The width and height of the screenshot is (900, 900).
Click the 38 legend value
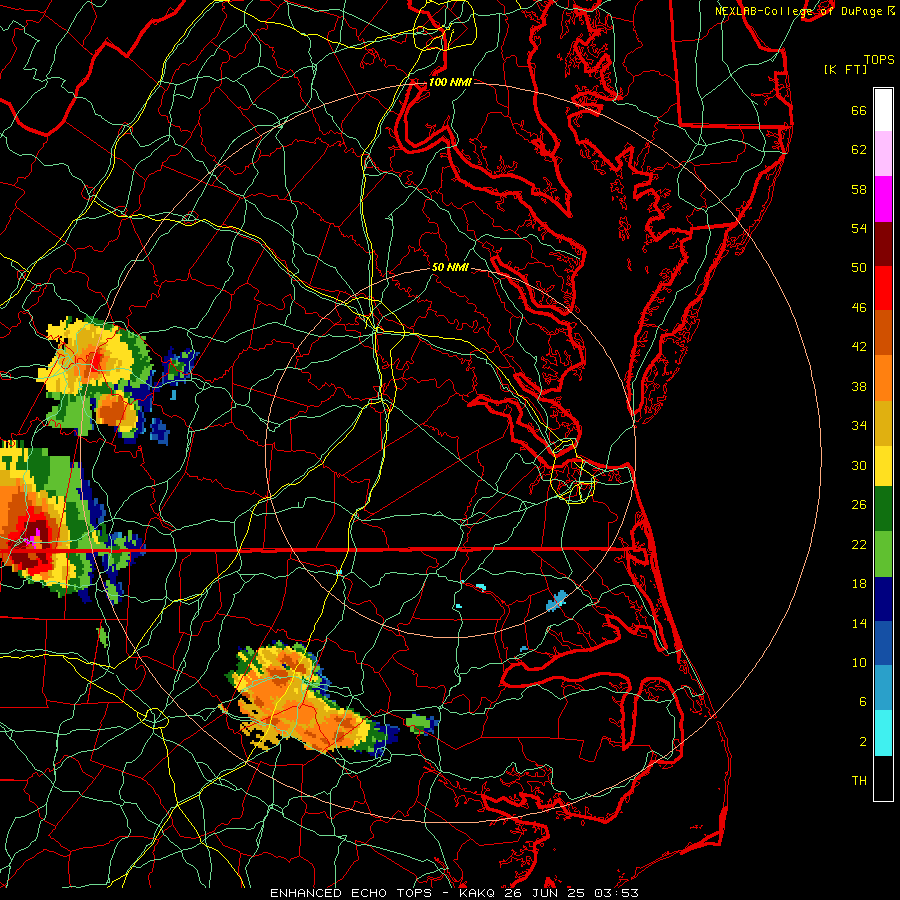point(859,386)
